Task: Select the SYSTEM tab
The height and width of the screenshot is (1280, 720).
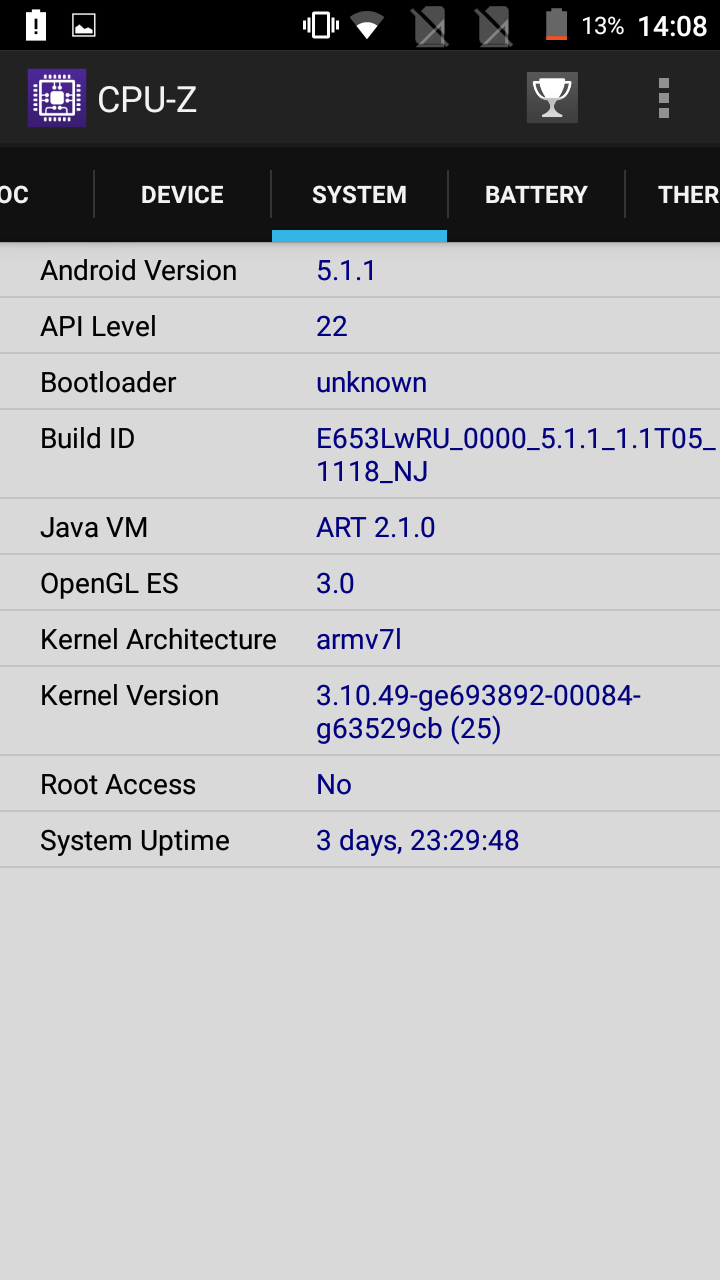Action: tap(359, 194)
